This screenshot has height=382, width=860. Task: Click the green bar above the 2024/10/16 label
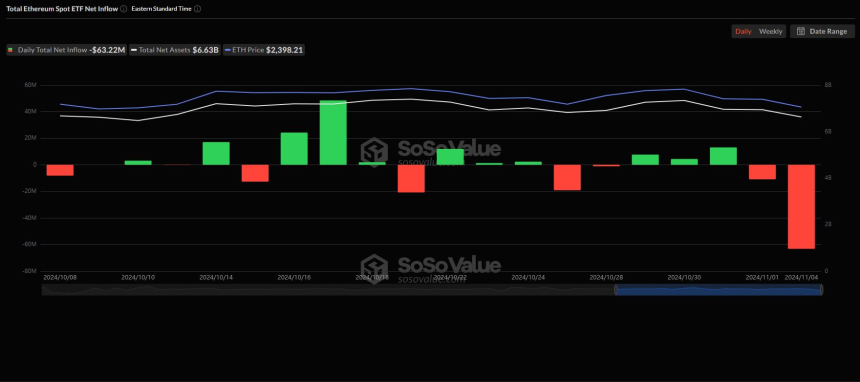pos(294,149)
